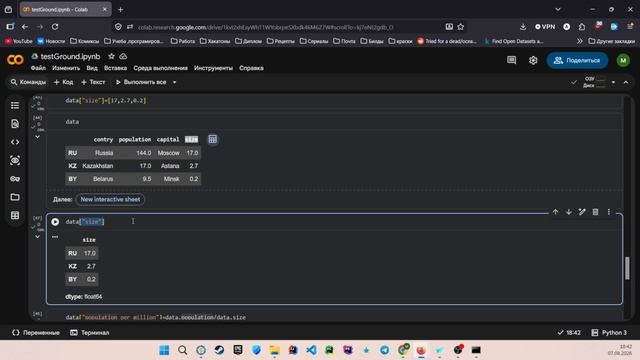Bookmark this page with the star

461,27
